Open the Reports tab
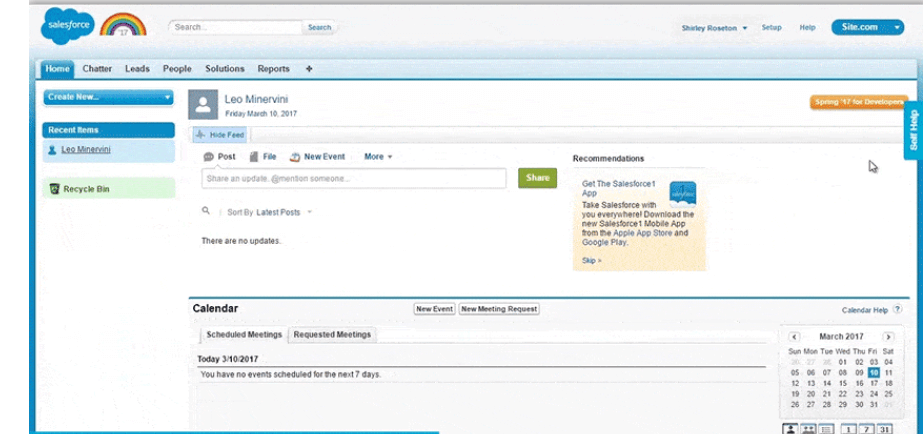The width and height of the screenshot is (923, 434). 274,69
